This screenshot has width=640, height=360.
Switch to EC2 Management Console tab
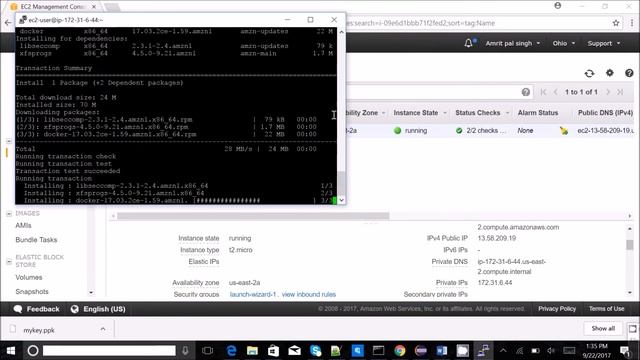pos(53,7)
